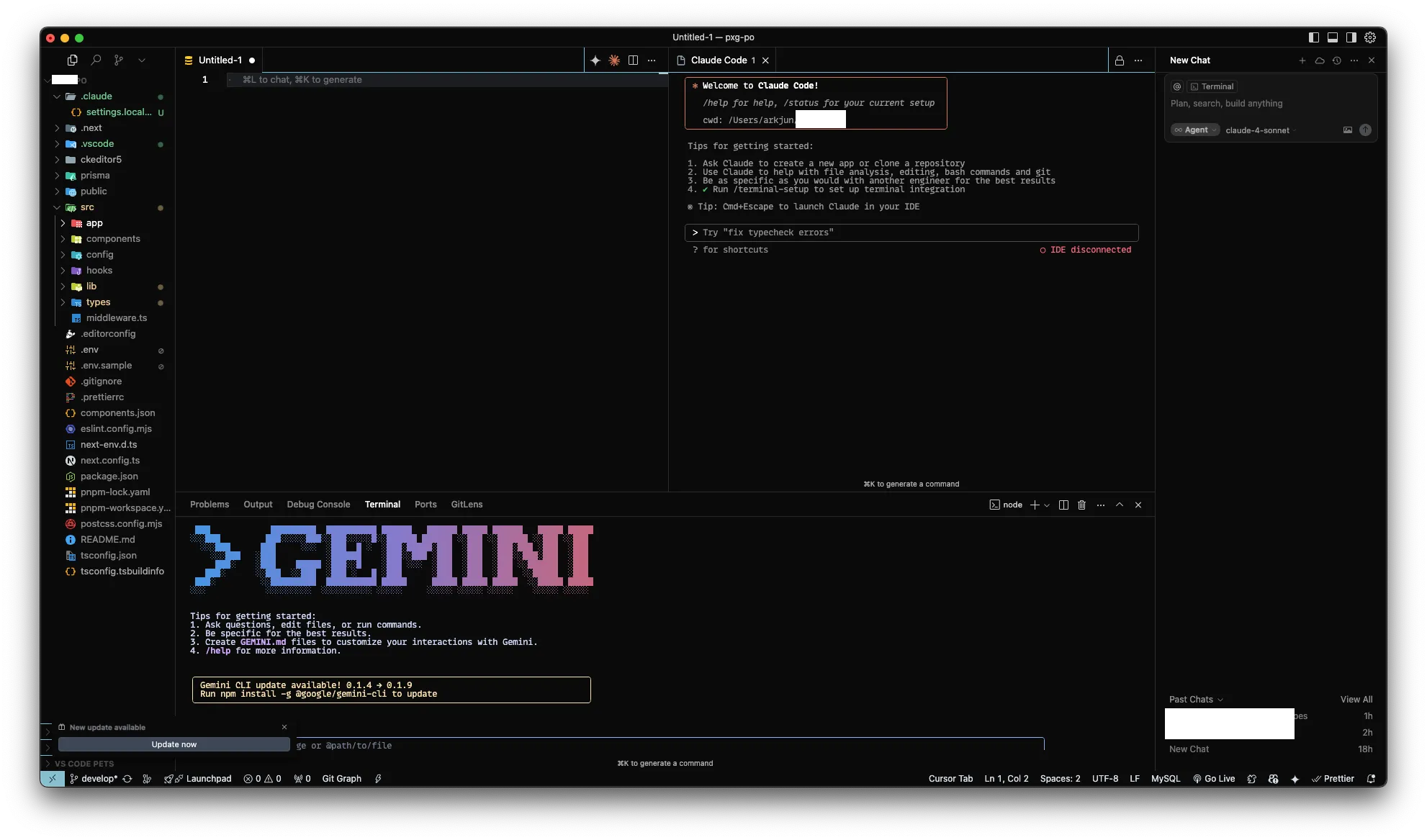Click the trash icon to kill terminal
This screenshot has width=1427, height=840.
pos(1081,505)
